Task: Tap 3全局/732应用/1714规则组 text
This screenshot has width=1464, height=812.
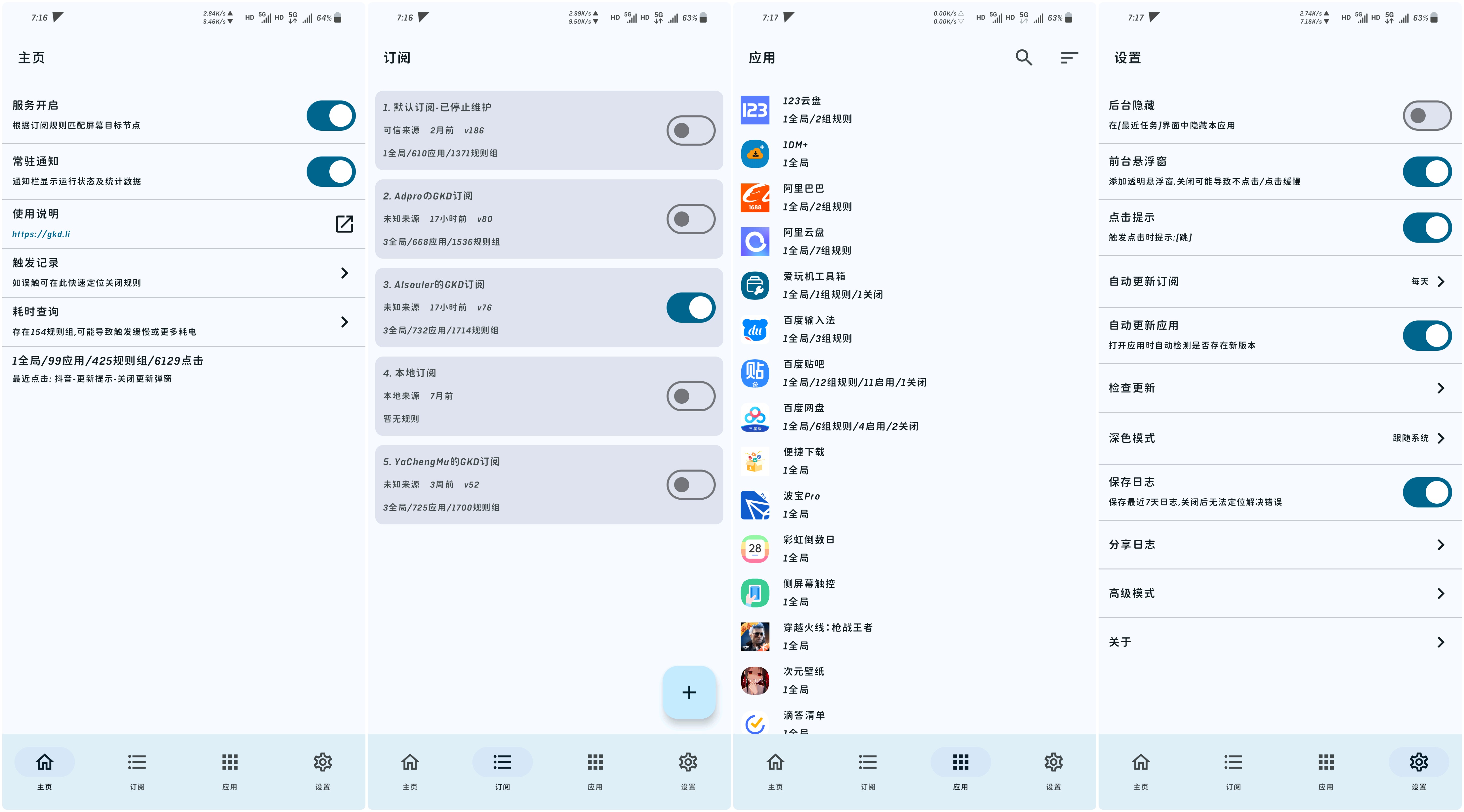Action: coord(441,330)
